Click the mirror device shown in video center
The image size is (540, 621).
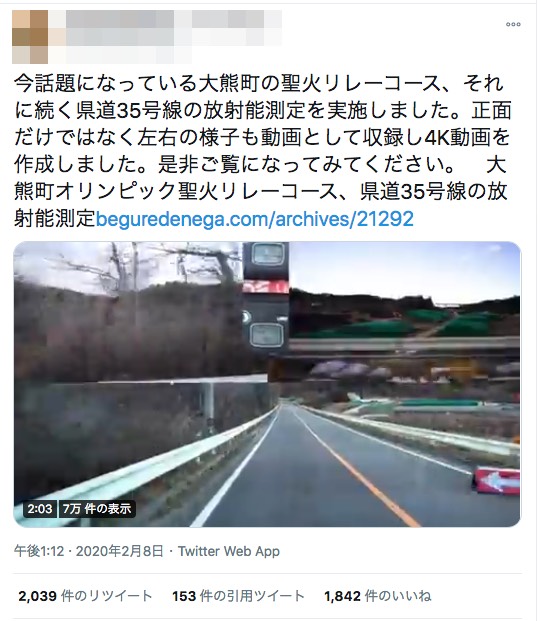(x=266, y=297)
